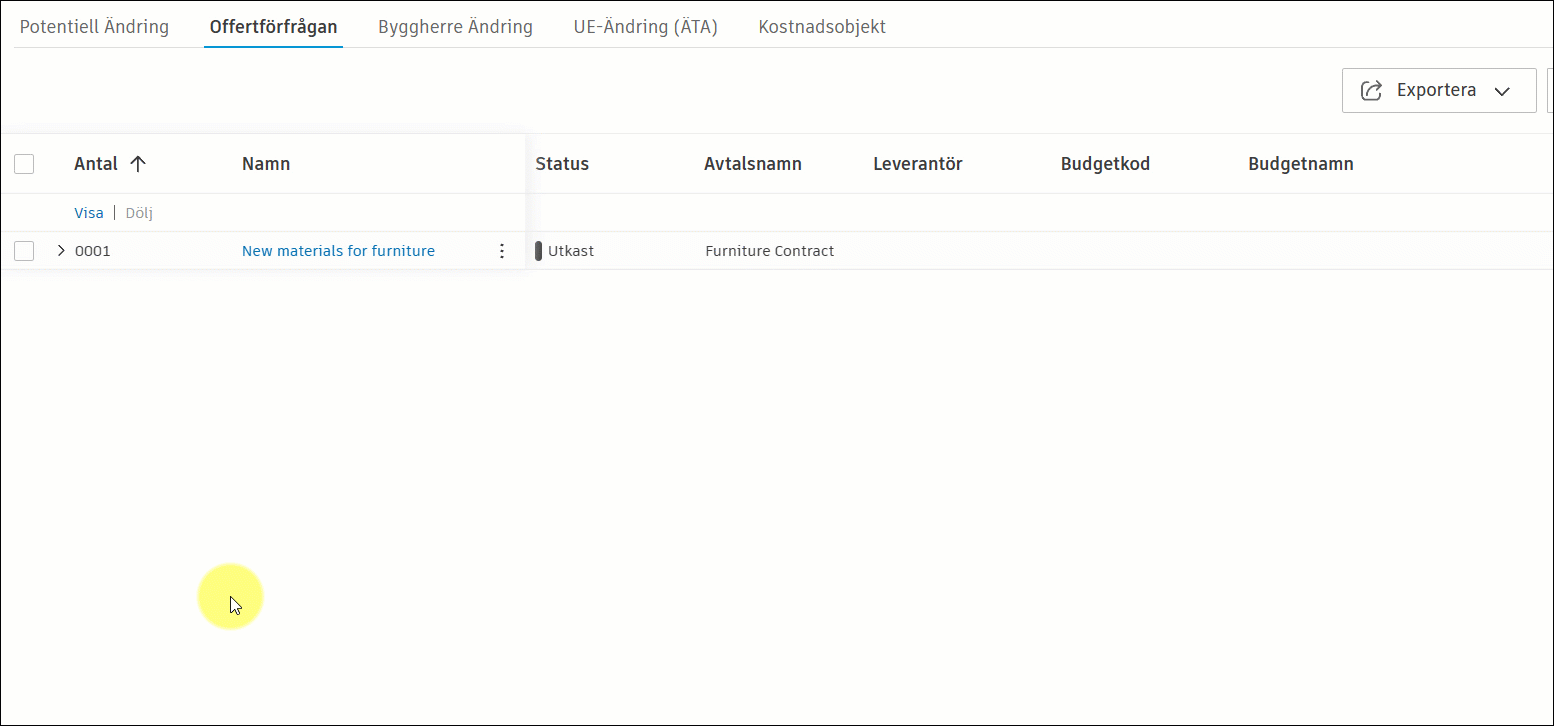Open the row actions kebab menu
This screenshot has height=726, width=1554.
coord(502,250)
